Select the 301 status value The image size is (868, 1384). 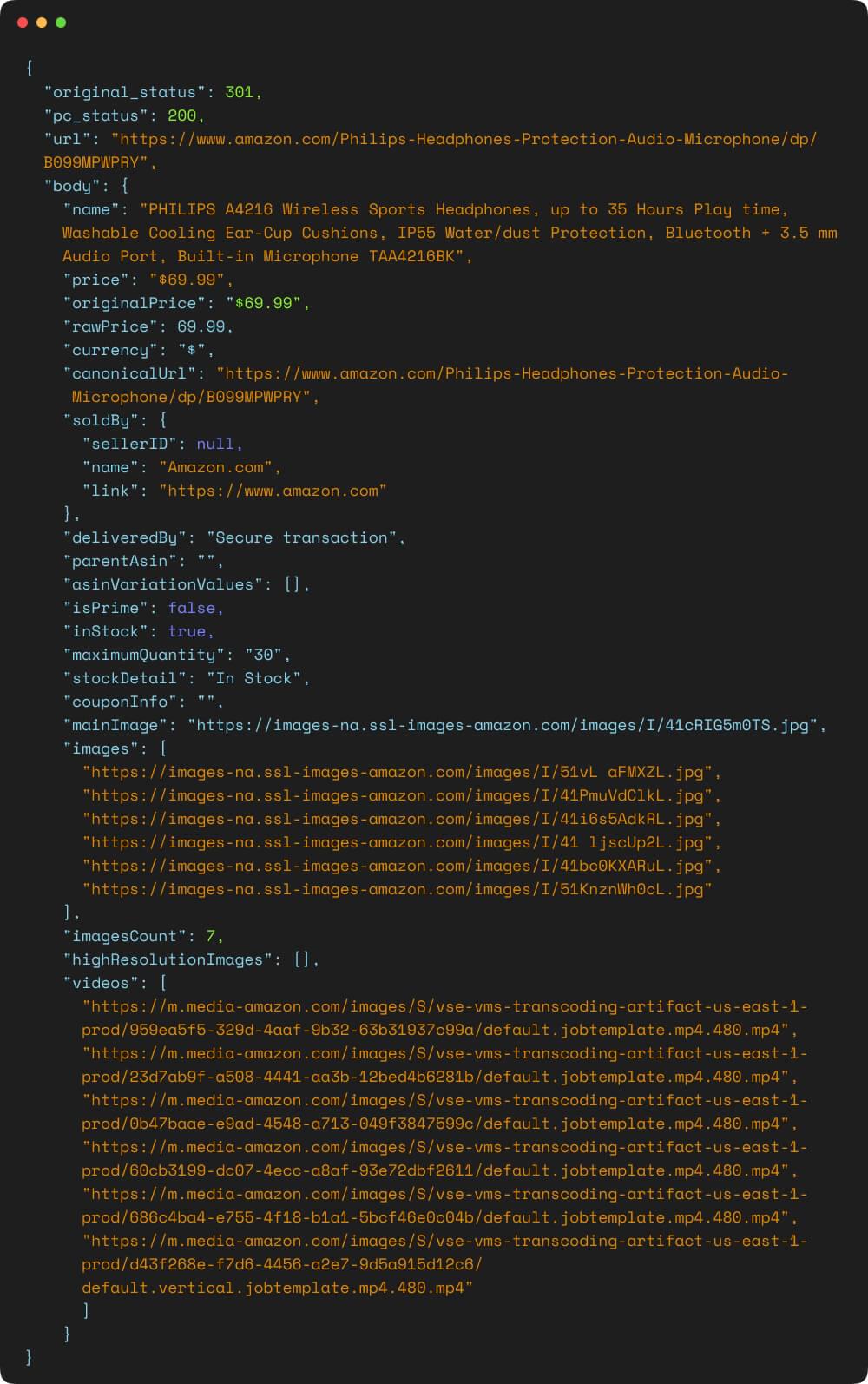240,92
